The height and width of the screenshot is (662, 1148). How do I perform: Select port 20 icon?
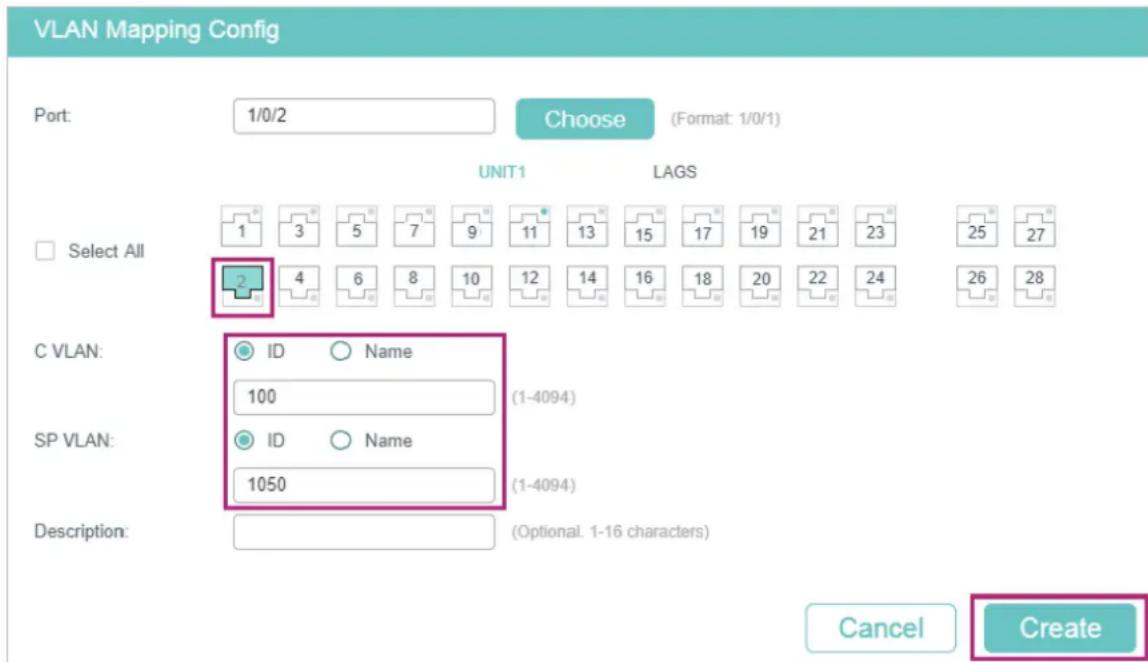click(x=760, y=285)
